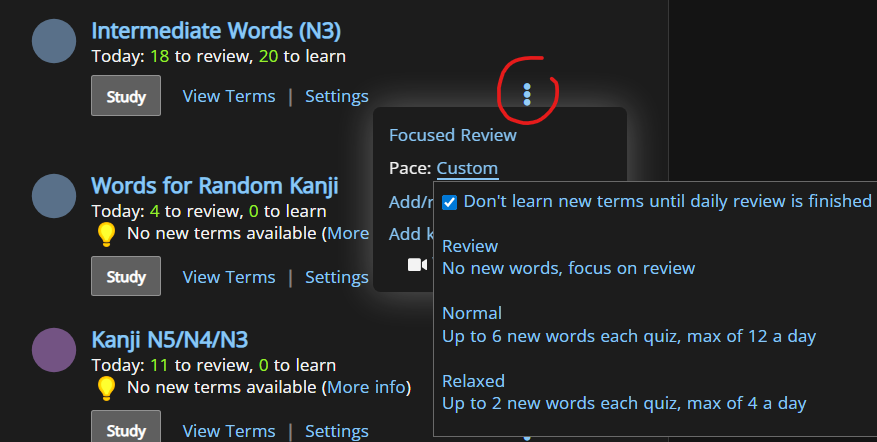The image size is (877, 442).
Task: Open View Terms for Intermediate Words (N3)
Action: pos(228,96)
